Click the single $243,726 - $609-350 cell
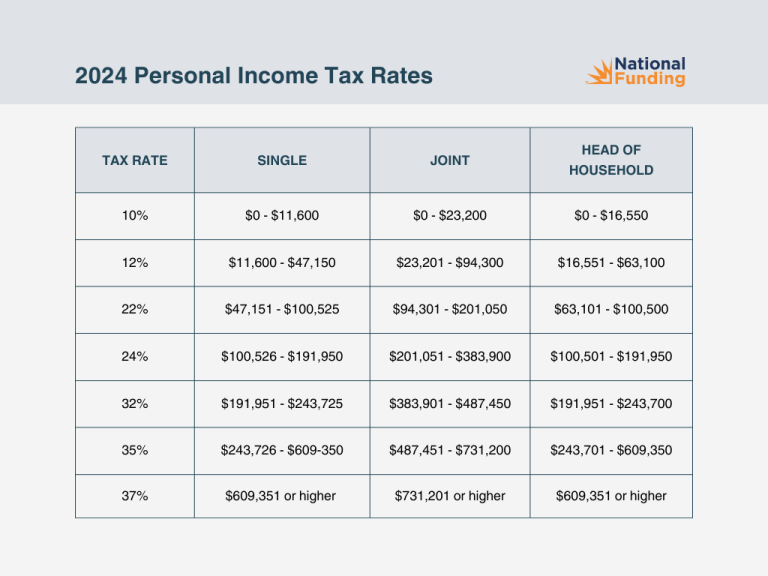768x576 pixels. 282,450
